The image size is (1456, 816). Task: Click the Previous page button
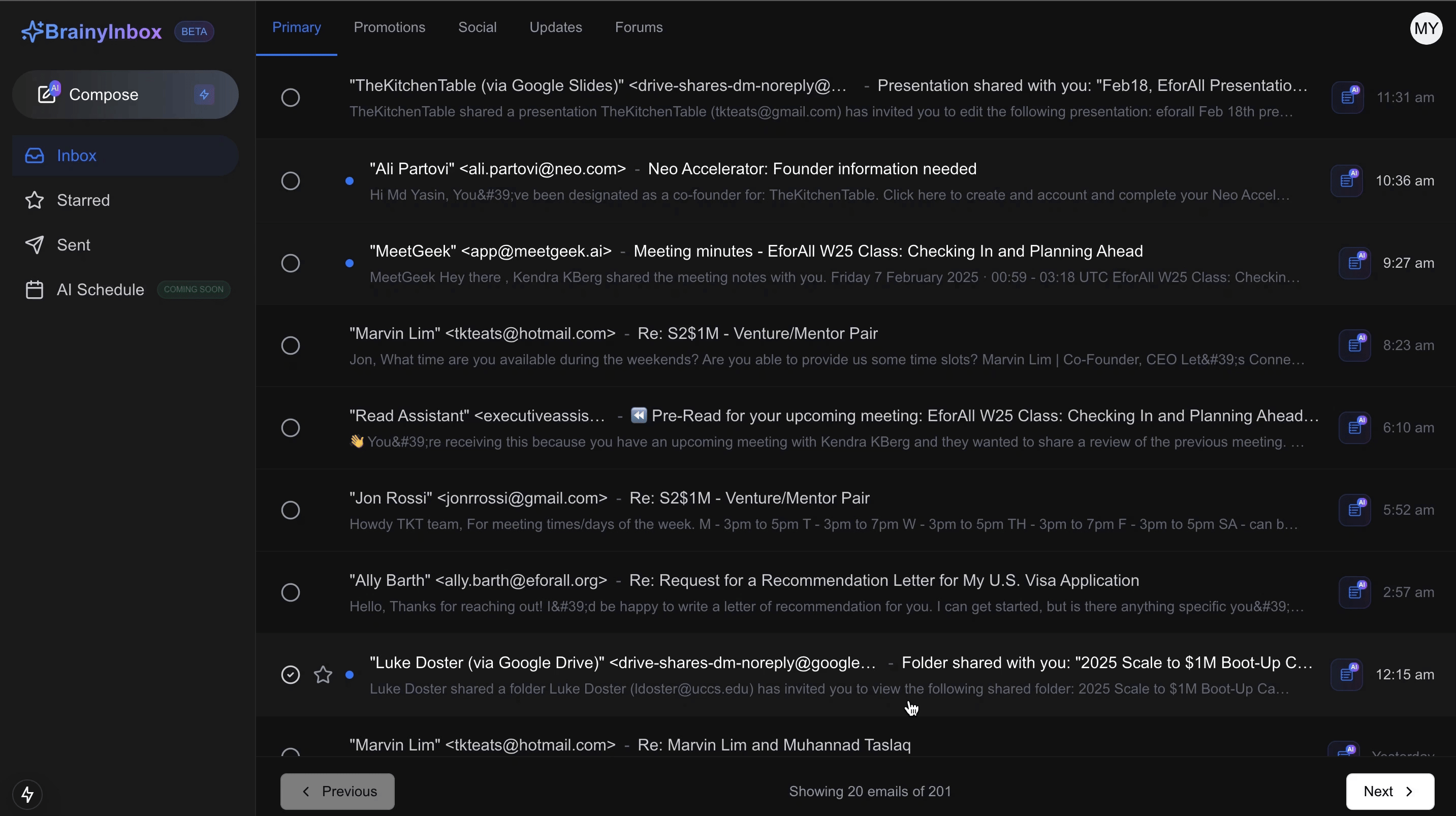pos(337,792)
